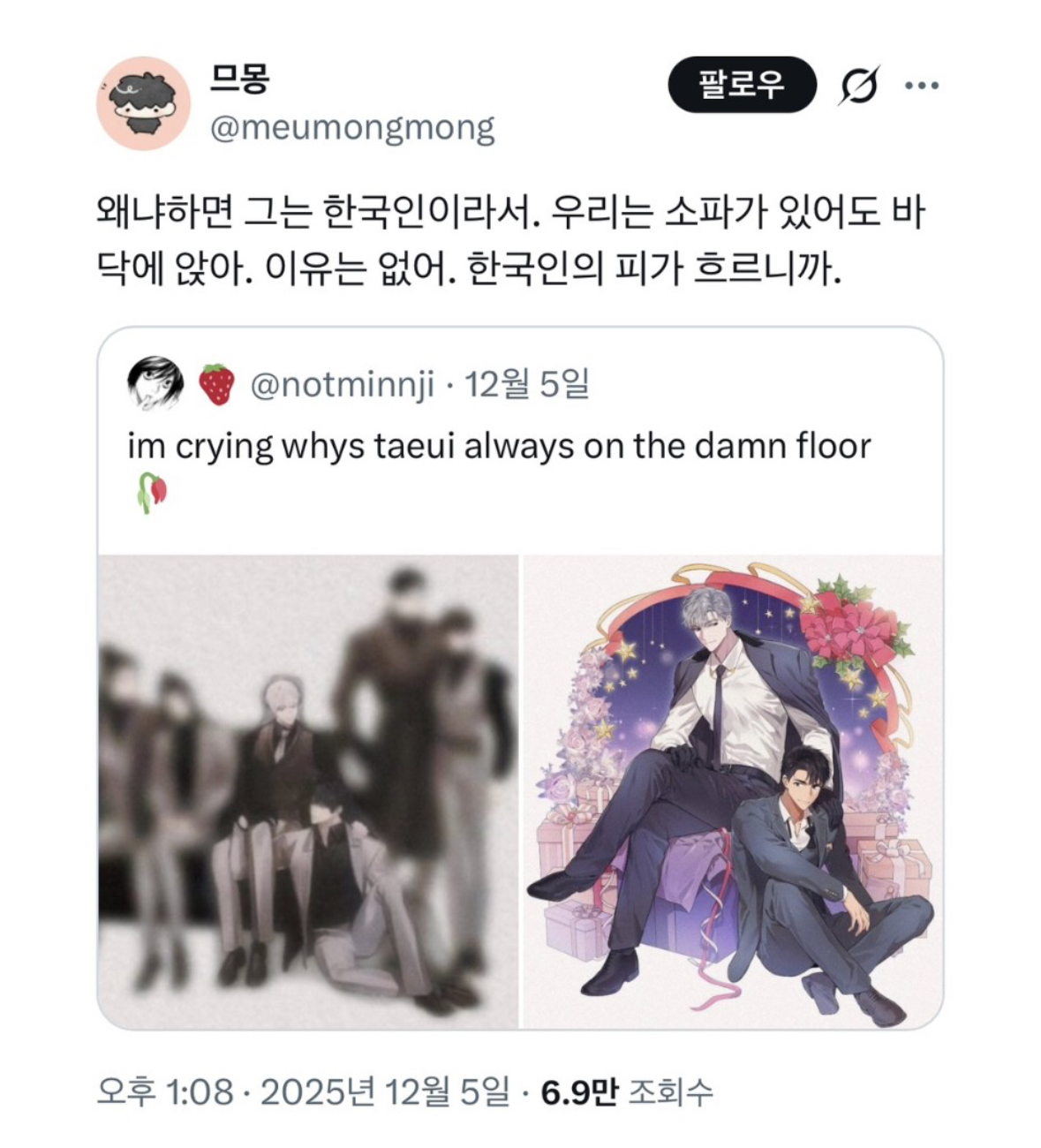Click the strawberry emoji display name
Screen dimensions: 1041x1148
216,385
